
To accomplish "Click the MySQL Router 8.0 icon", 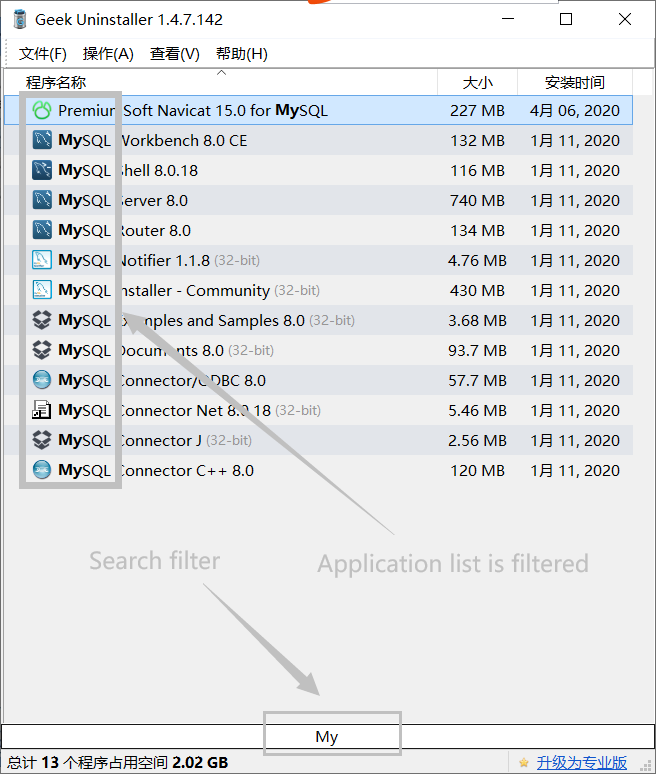I will coord(42,231).
